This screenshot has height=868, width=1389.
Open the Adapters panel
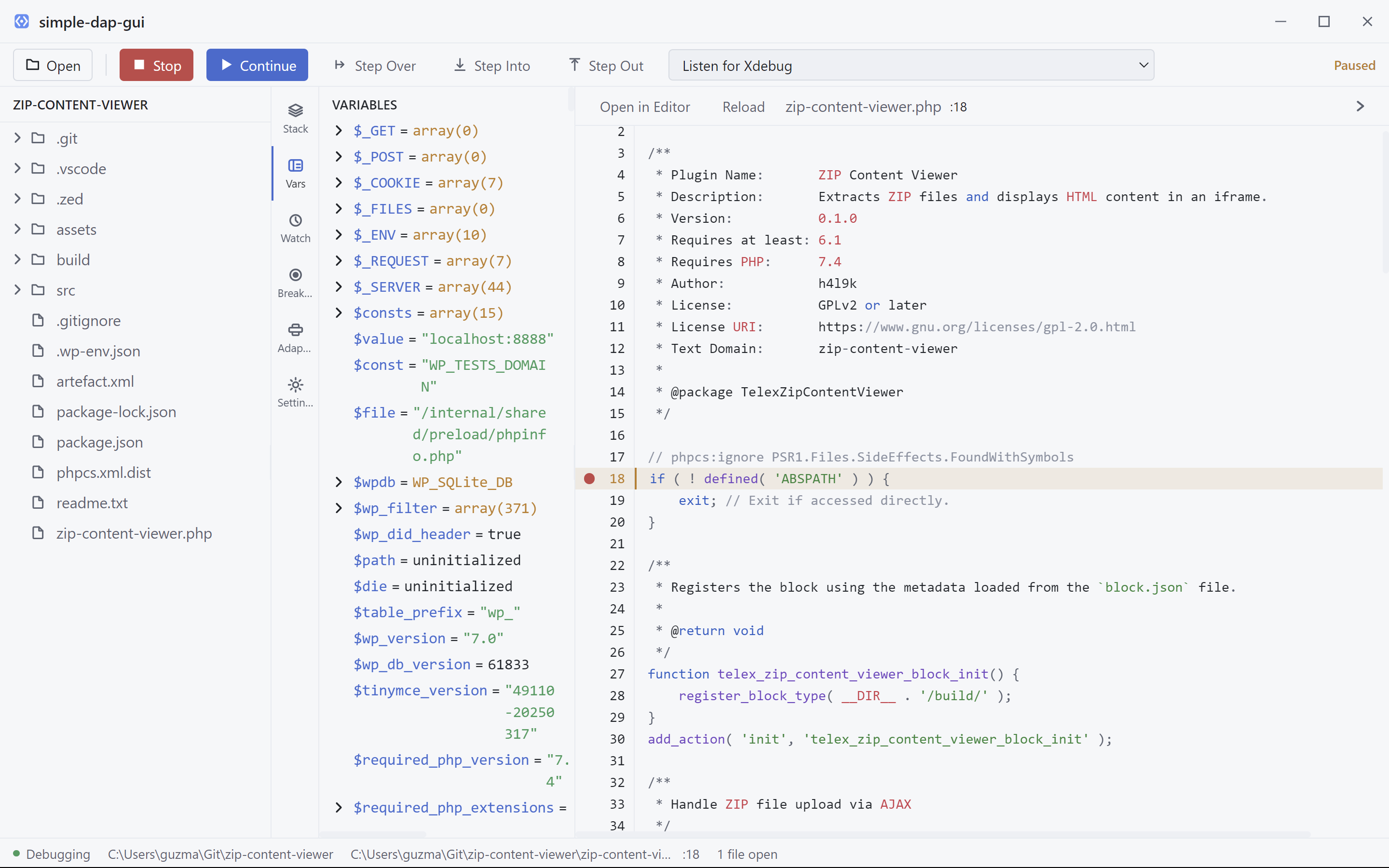[295, 338]
